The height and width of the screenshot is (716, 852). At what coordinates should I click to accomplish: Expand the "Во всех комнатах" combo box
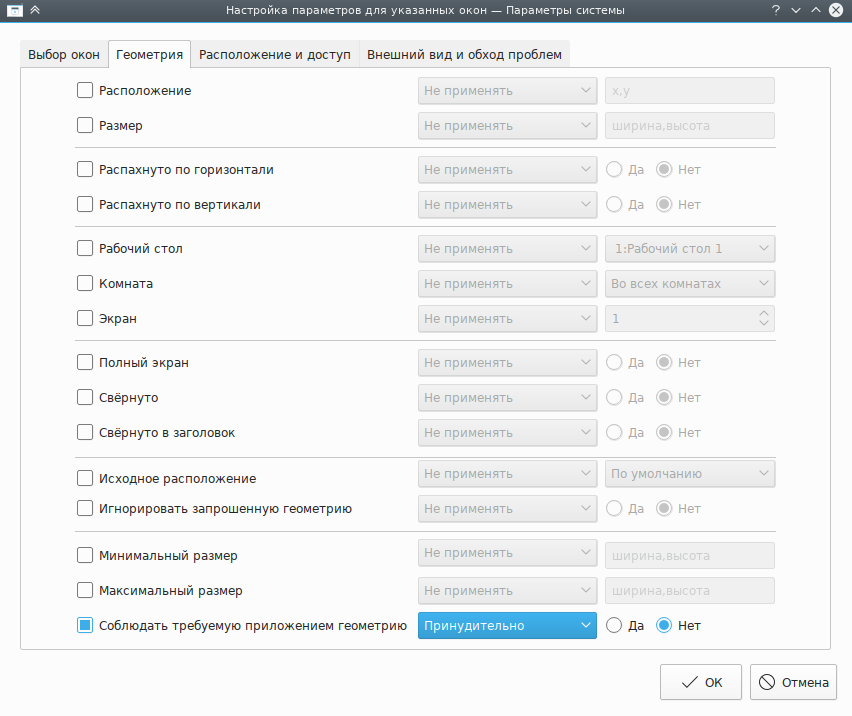point(690,284)
